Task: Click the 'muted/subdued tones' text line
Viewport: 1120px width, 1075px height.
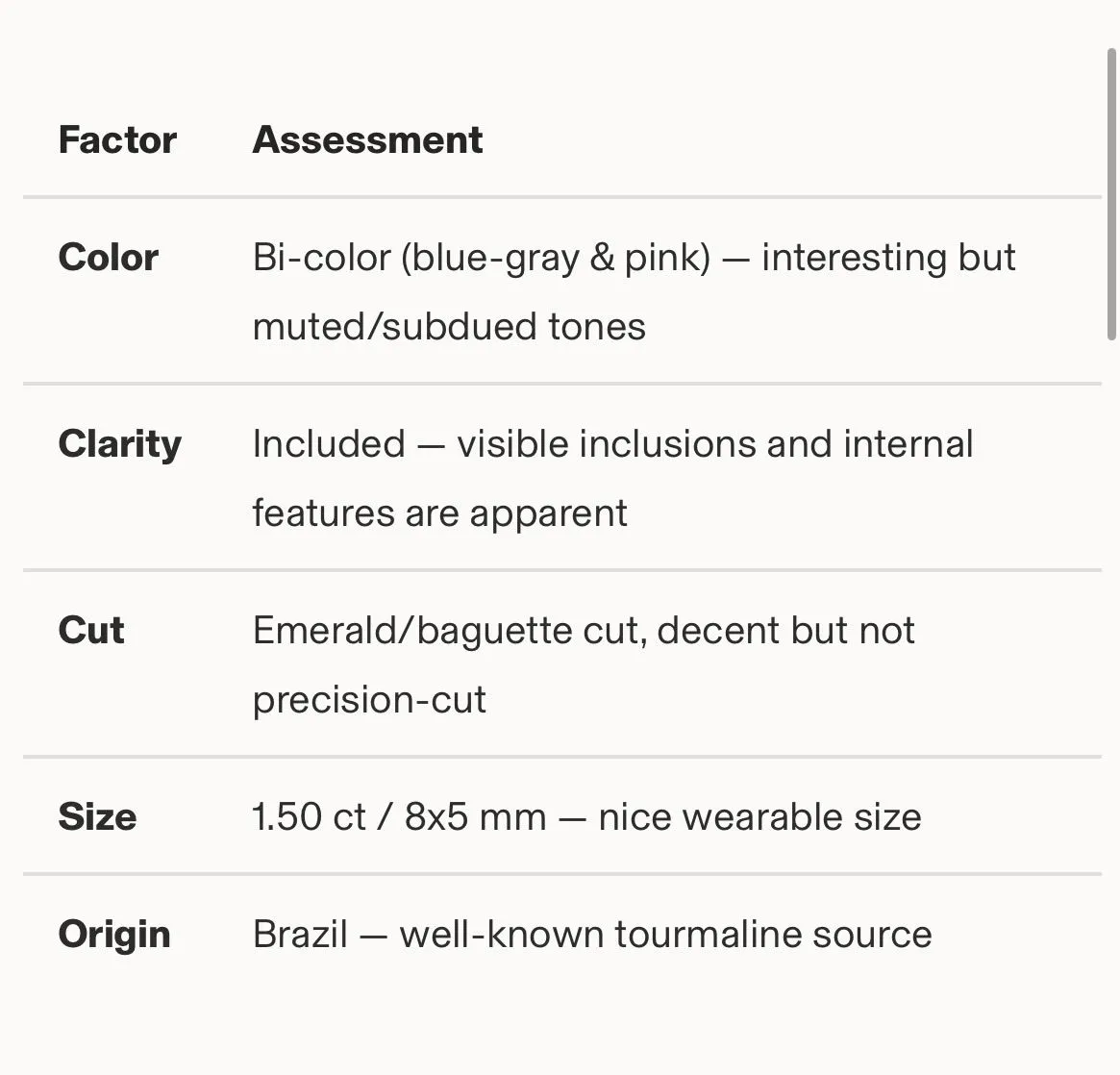Action: (x=449, y=326)
